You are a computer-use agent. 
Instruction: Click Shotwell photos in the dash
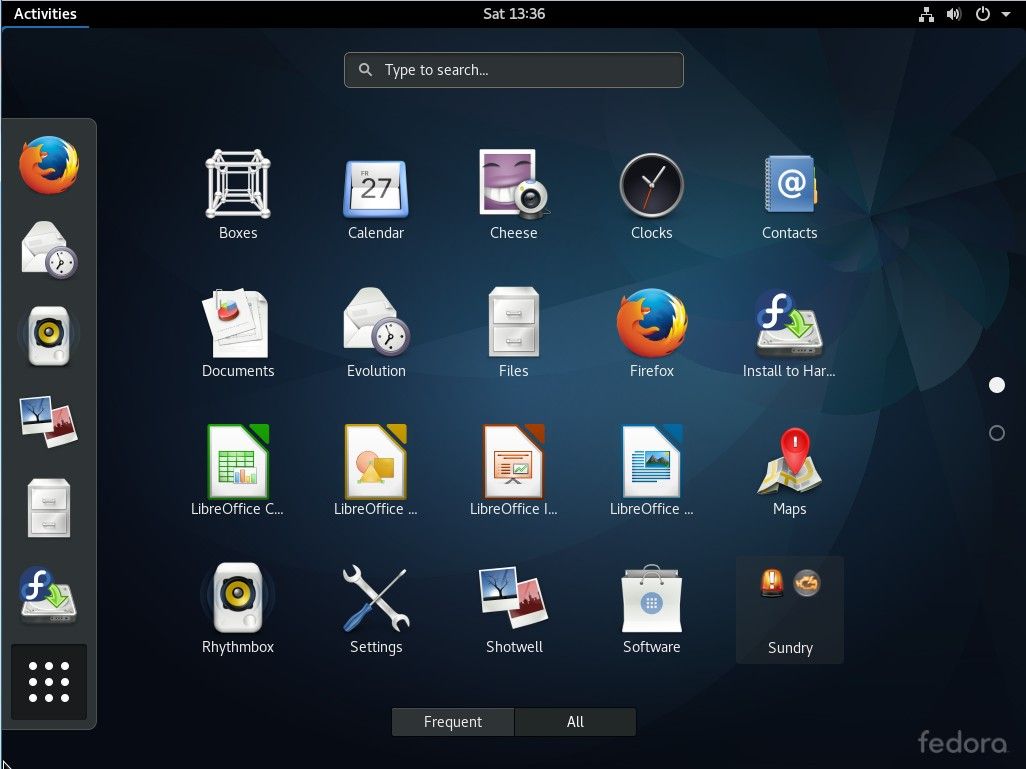click(49, 421)
